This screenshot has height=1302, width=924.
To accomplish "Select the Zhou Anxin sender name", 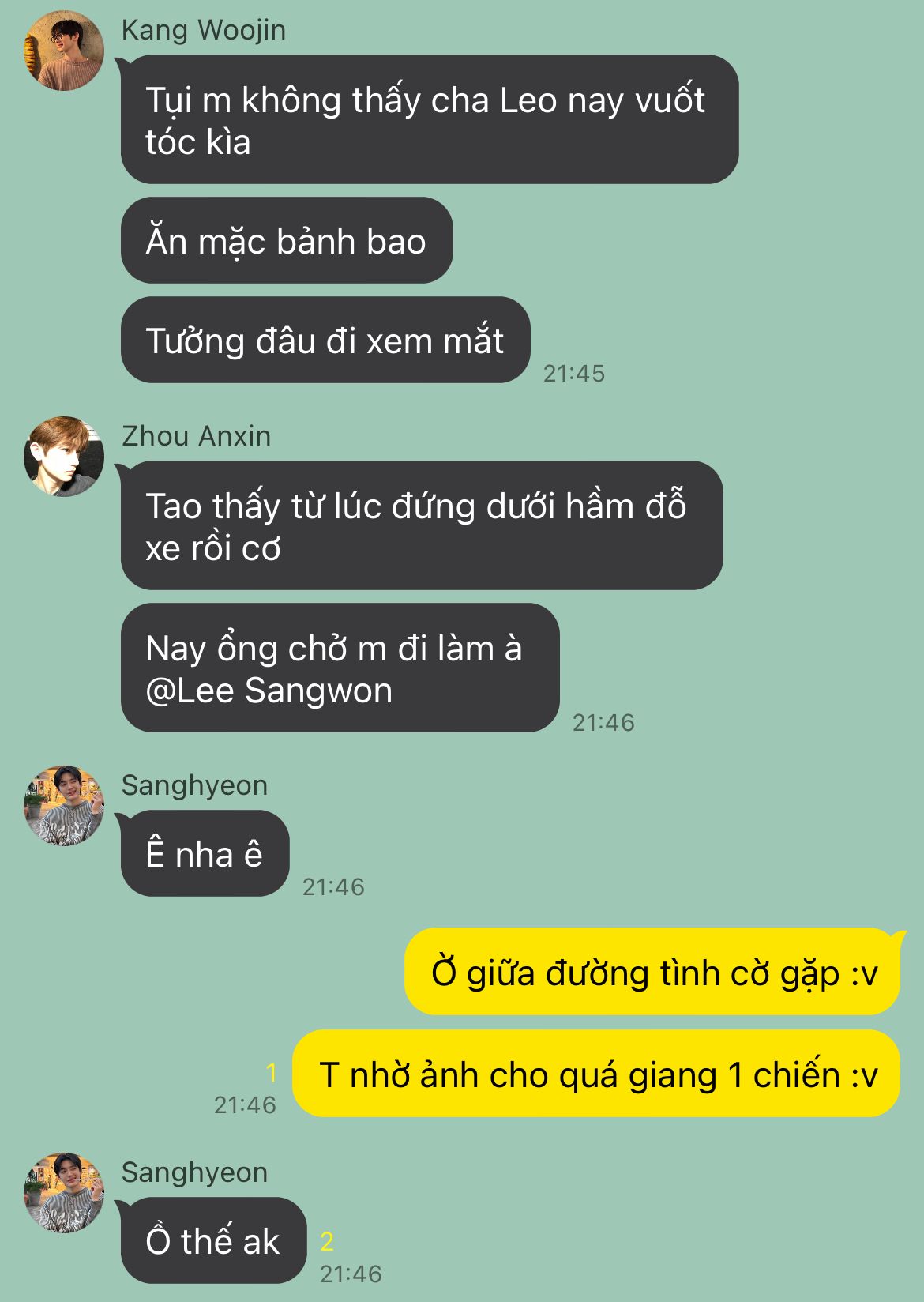I will tap(197, 436).
